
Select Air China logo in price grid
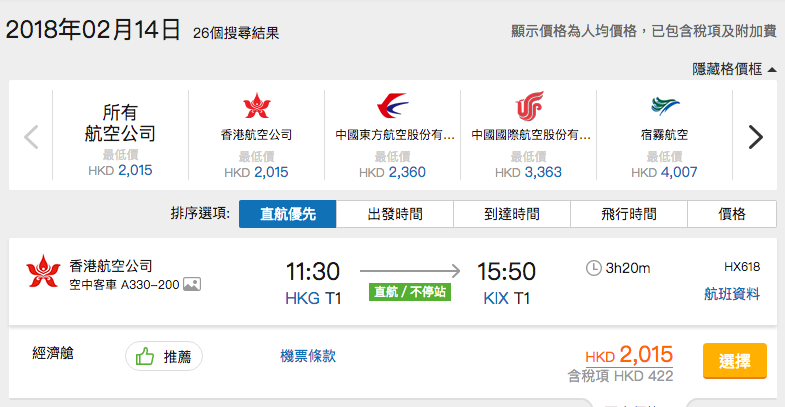point(529,106)
